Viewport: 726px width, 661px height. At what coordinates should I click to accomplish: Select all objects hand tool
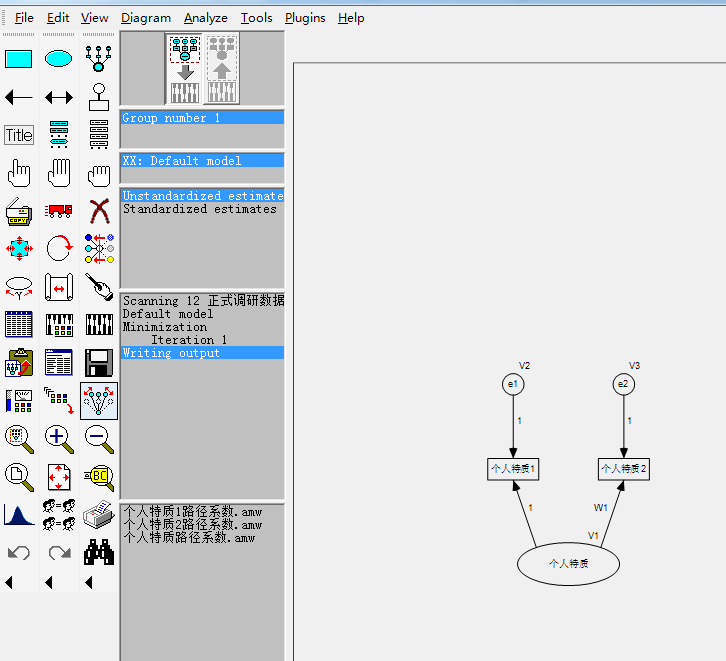[59, 173]
